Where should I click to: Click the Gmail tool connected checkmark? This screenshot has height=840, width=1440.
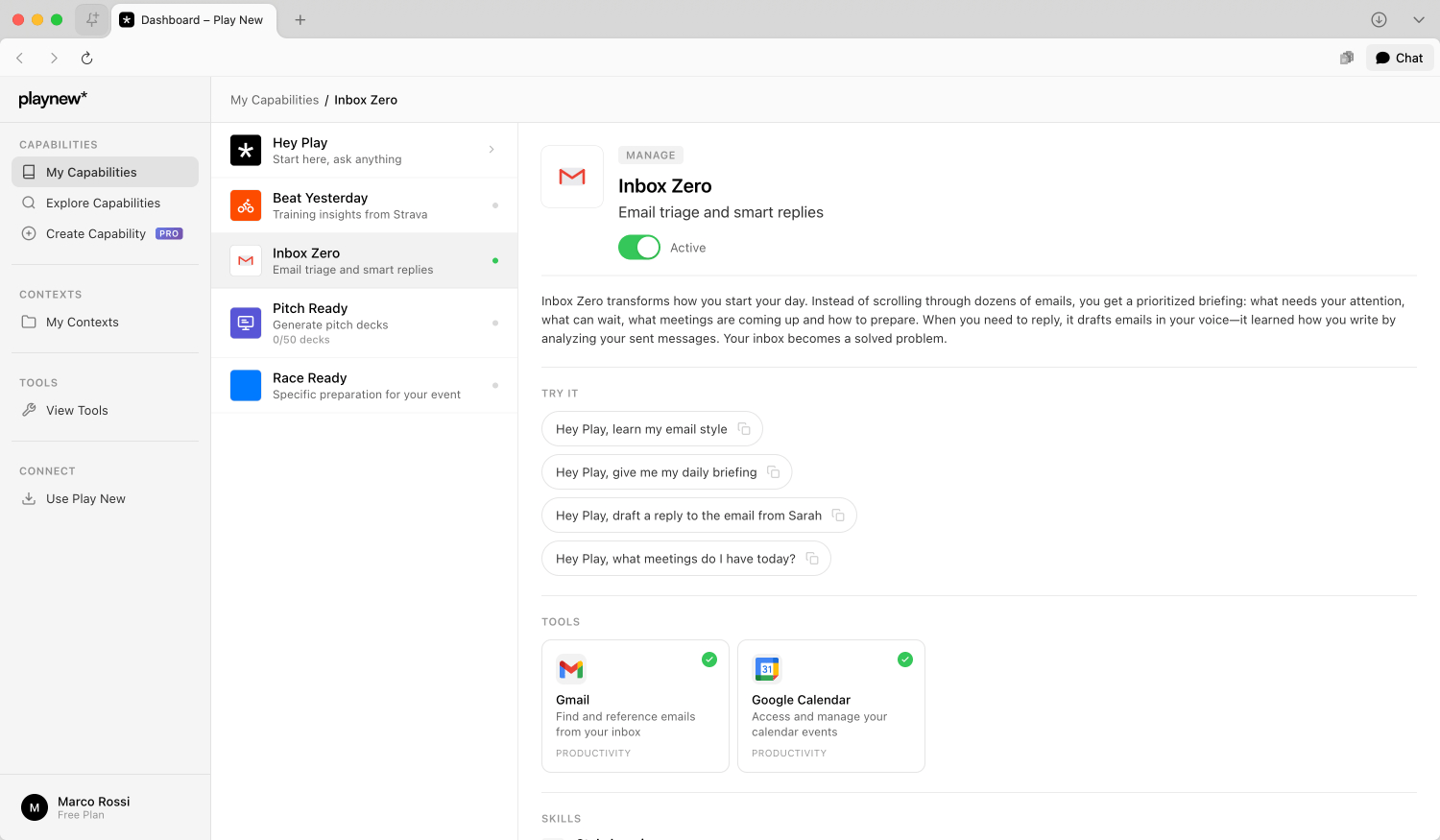pos(709,660)
